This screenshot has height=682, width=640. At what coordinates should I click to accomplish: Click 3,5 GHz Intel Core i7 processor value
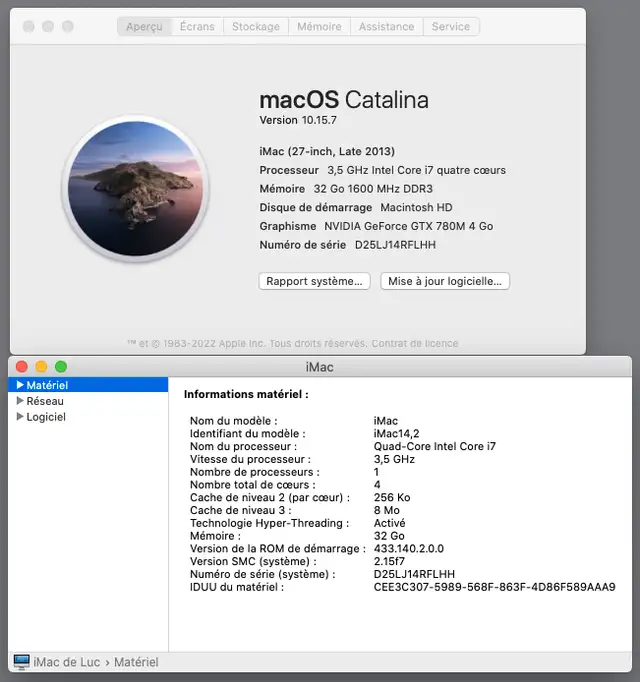(416, 170)
